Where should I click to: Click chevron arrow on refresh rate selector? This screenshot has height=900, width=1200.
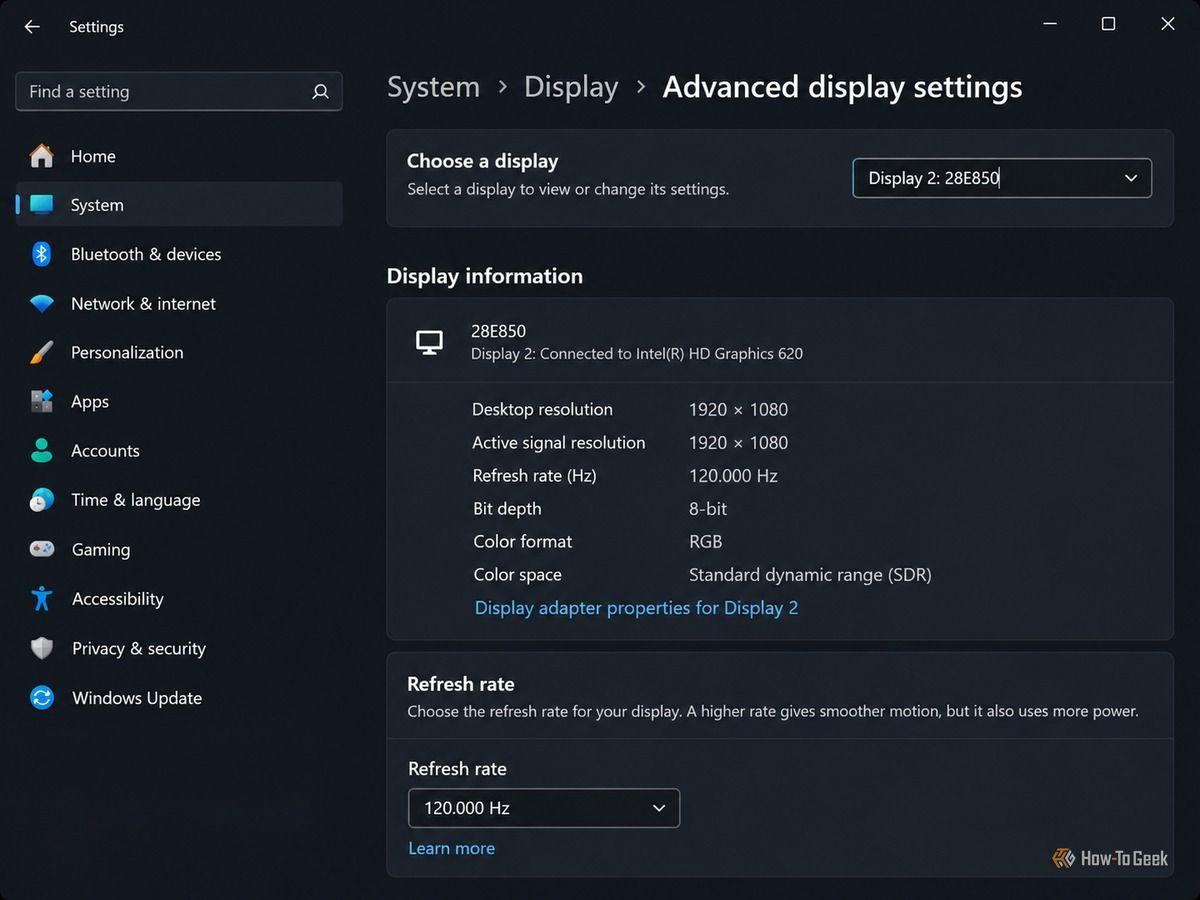coord(659,808)
